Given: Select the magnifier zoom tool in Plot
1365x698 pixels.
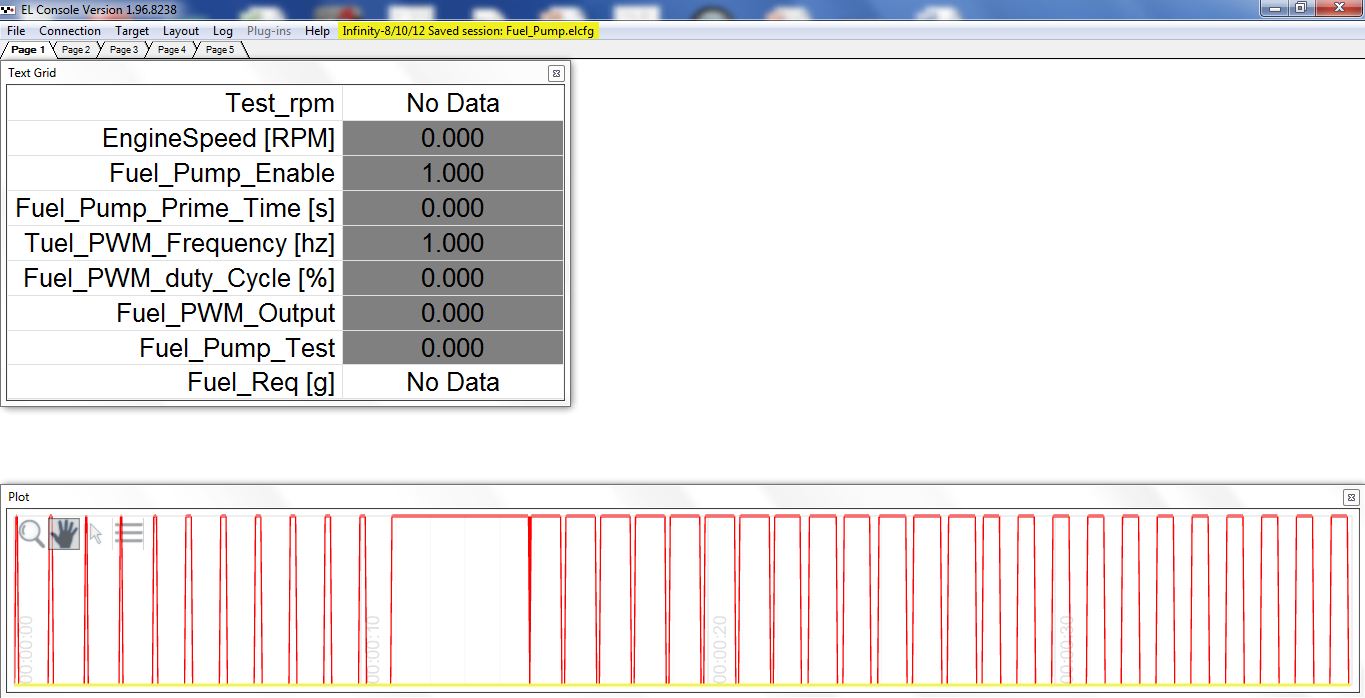Looking at the screenshot, I should pos(31,534).
